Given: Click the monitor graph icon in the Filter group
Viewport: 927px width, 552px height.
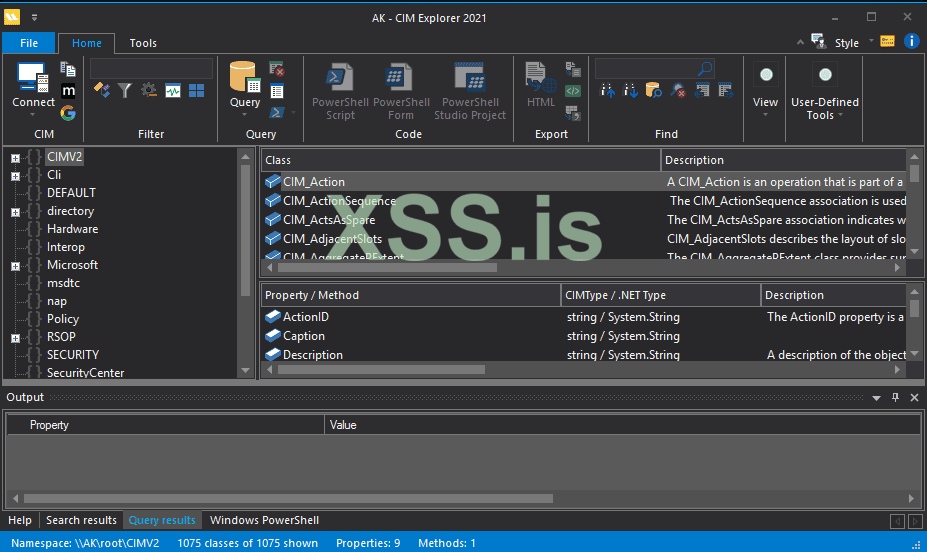Looking at the screenshot, I should click(x=173, y=91).
